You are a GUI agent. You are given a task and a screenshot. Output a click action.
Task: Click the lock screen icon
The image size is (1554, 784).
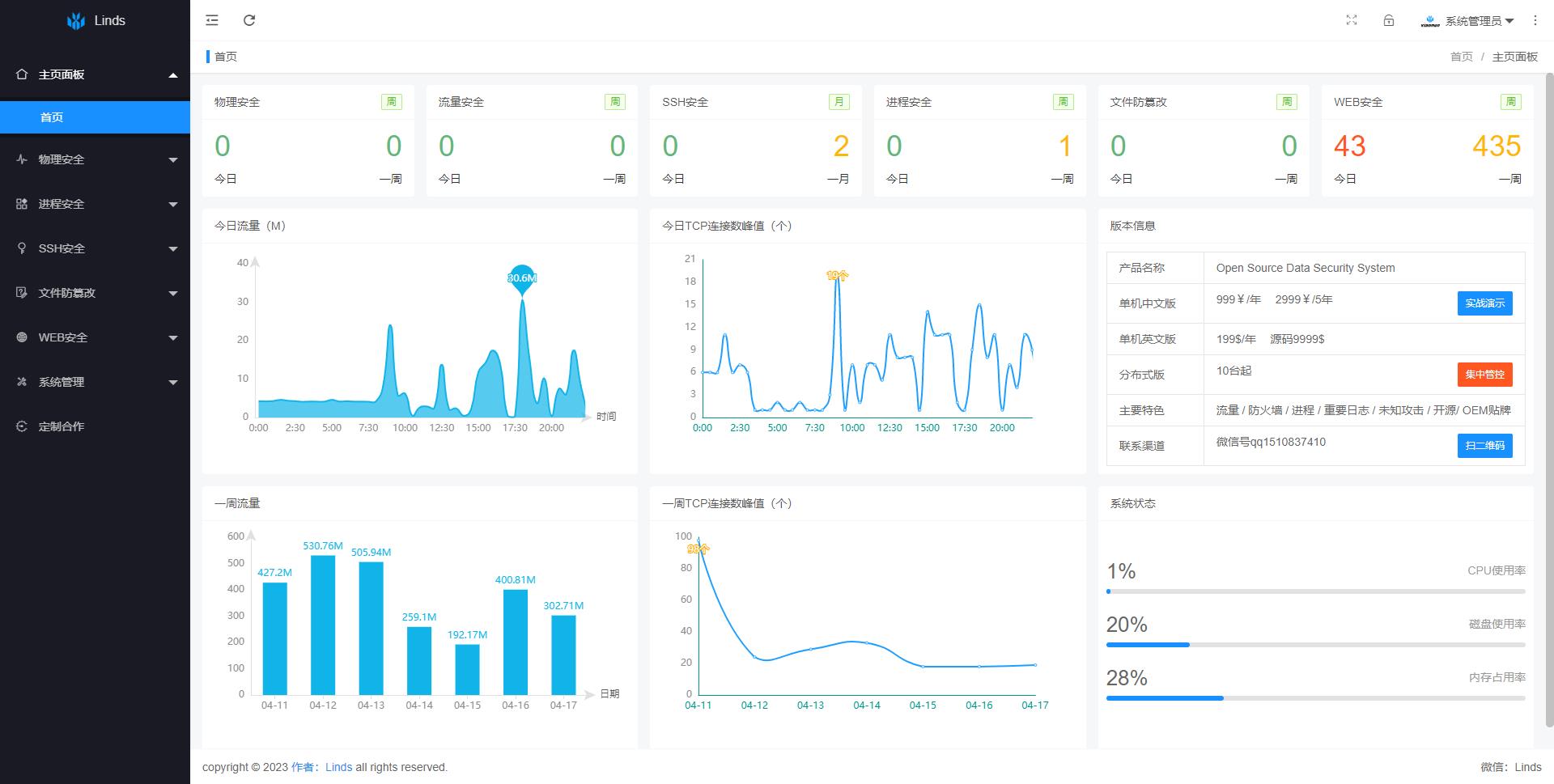point(1389,20)
